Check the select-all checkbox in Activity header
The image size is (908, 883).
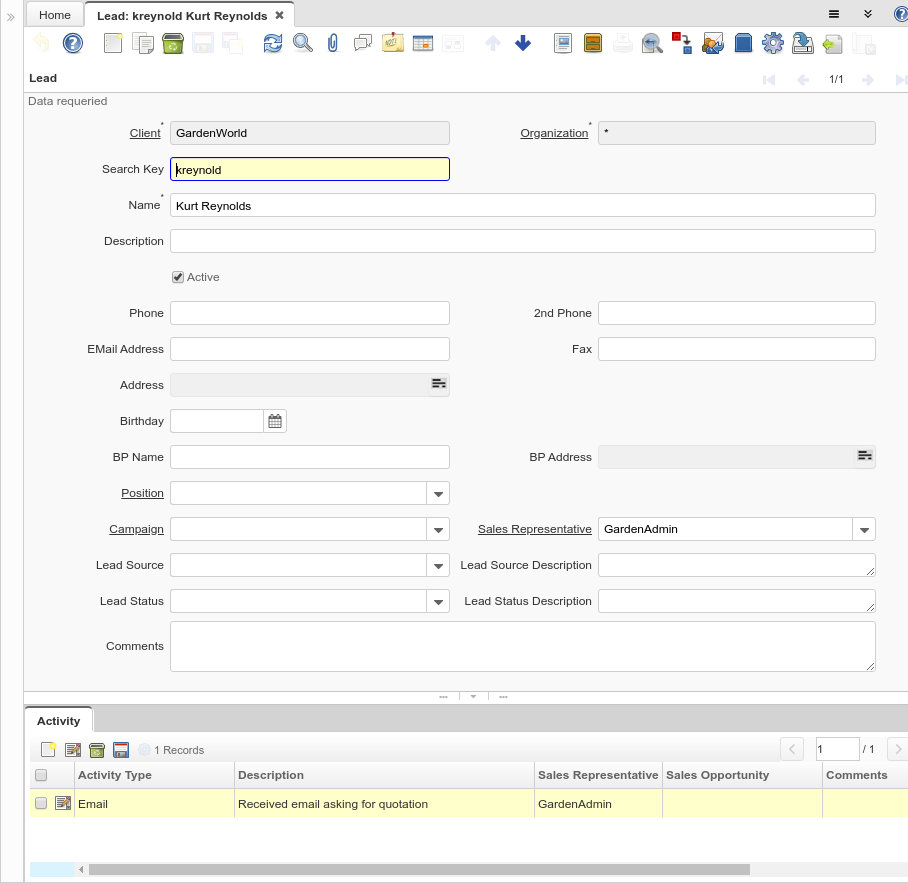[x=41, y=775]
